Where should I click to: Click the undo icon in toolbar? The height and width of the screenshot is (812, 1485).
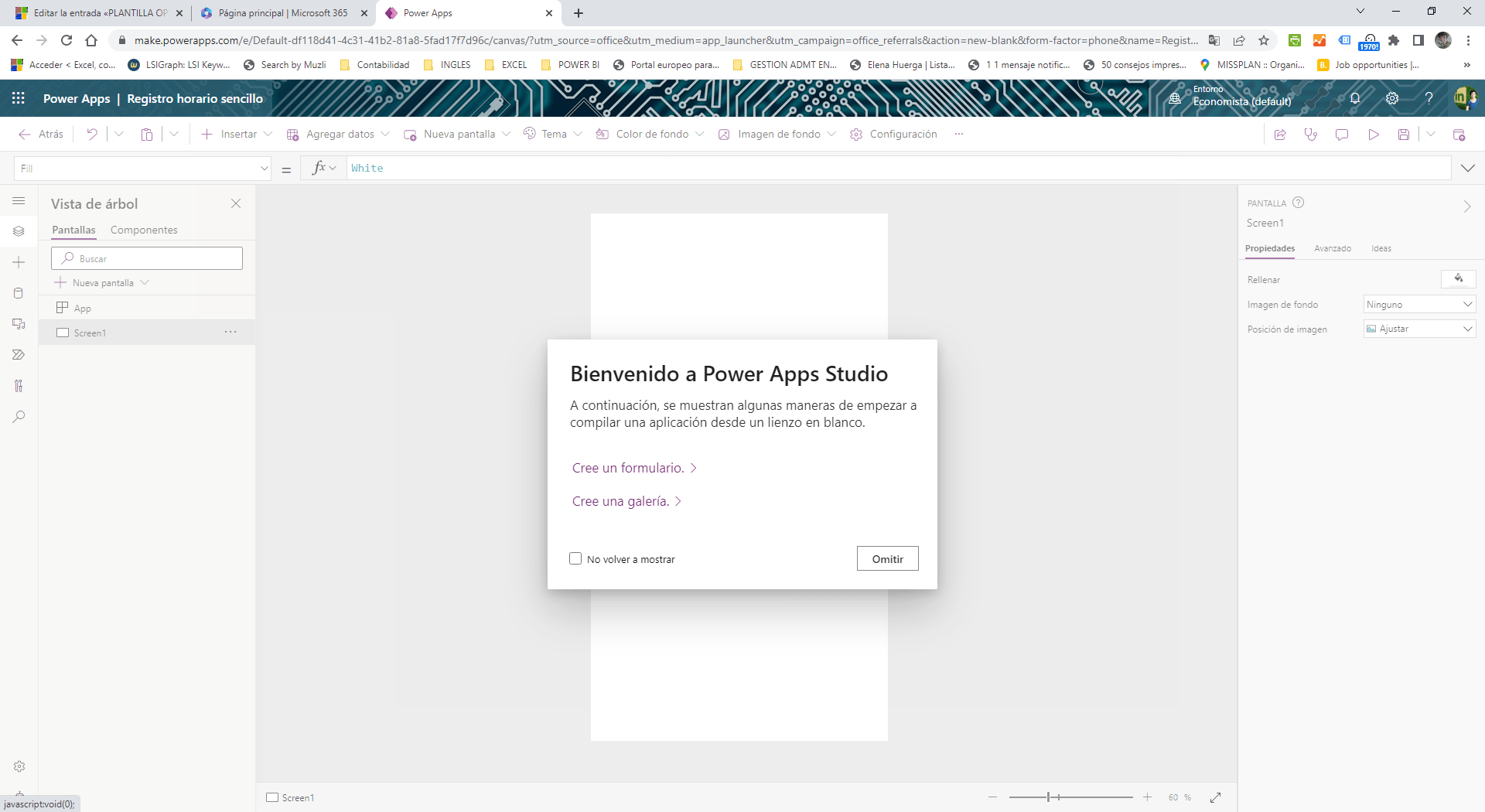92,134
